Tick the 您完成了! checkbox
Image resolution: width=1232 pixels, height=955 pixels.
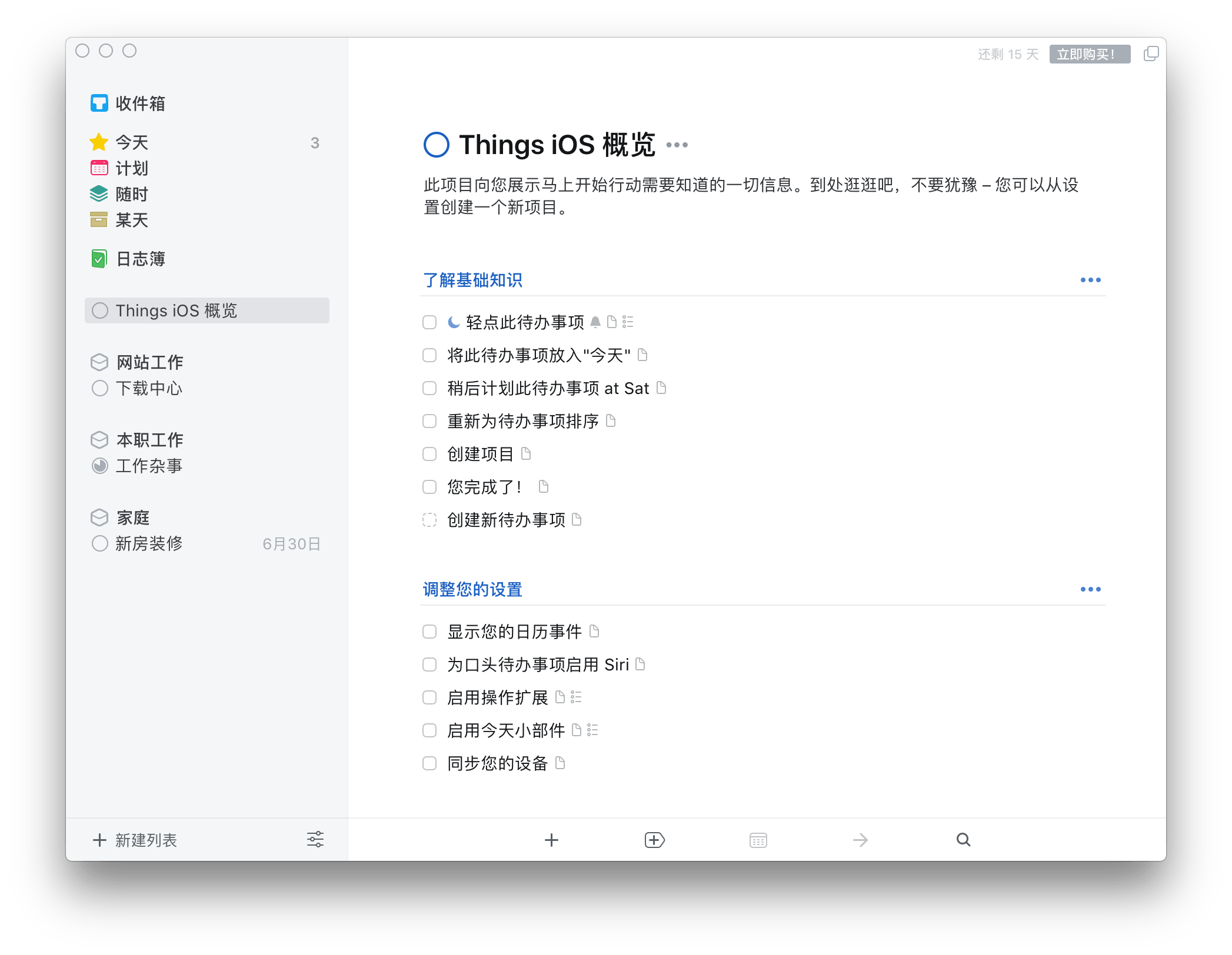429,487
